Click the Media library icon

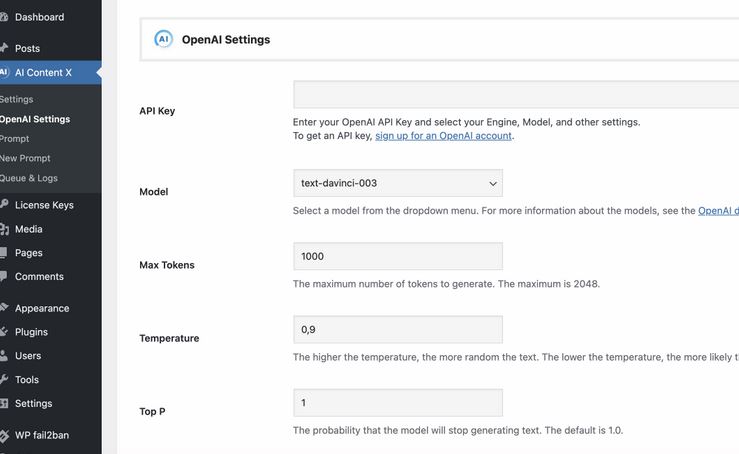click(4, 229)
